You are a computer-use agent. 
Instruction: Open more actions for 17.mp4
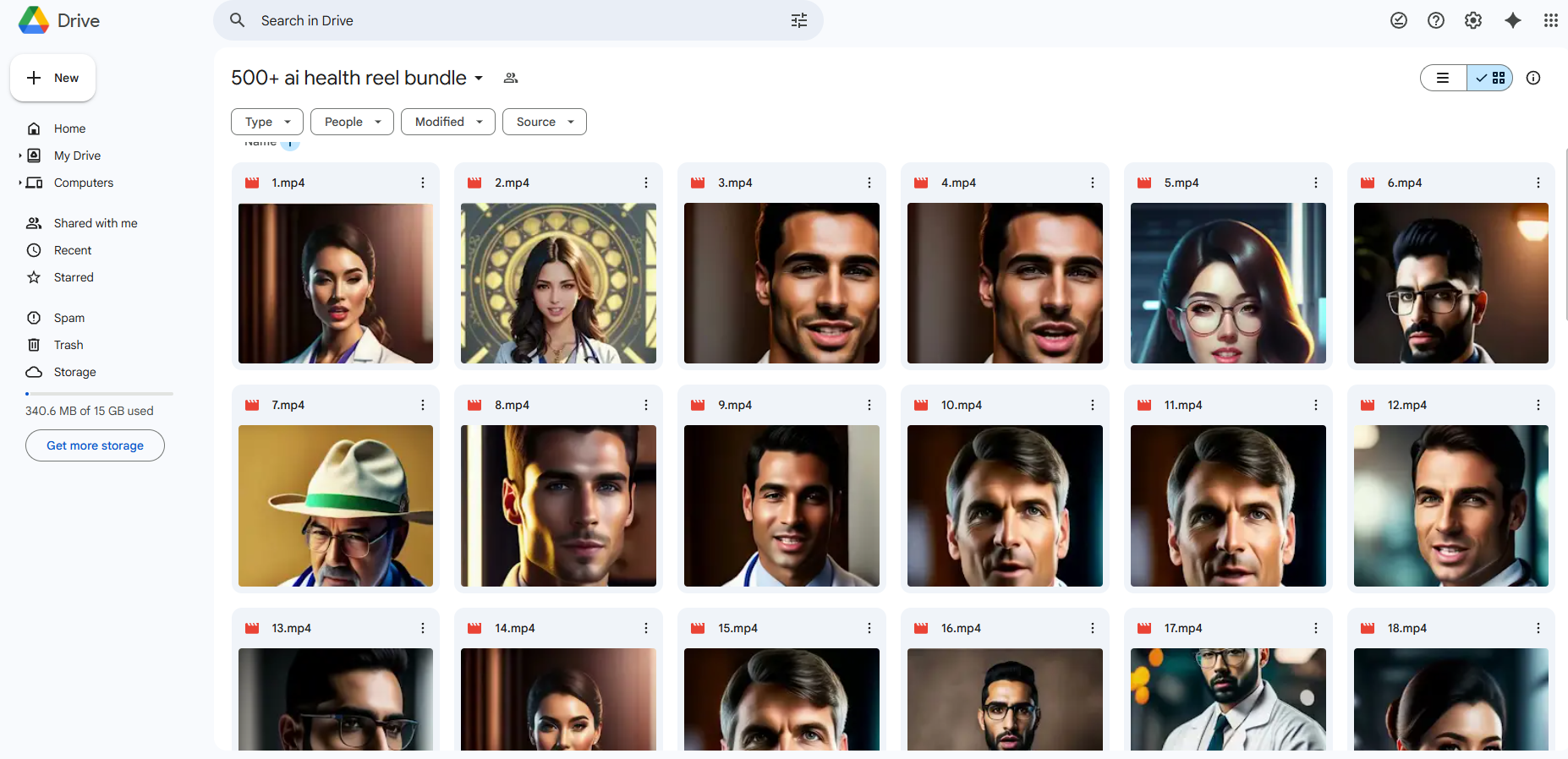[1316, 628]
